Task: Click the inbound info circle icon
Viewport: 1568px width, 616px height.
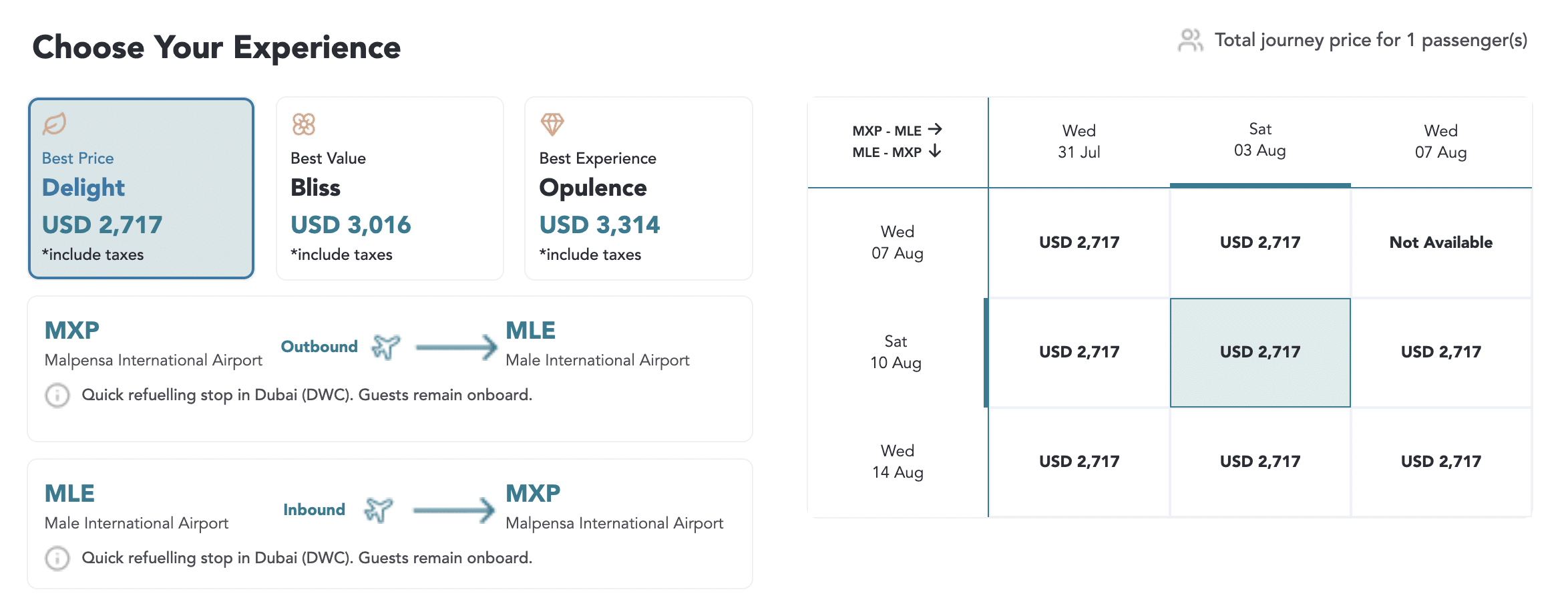Action: [x=57, y=559]
